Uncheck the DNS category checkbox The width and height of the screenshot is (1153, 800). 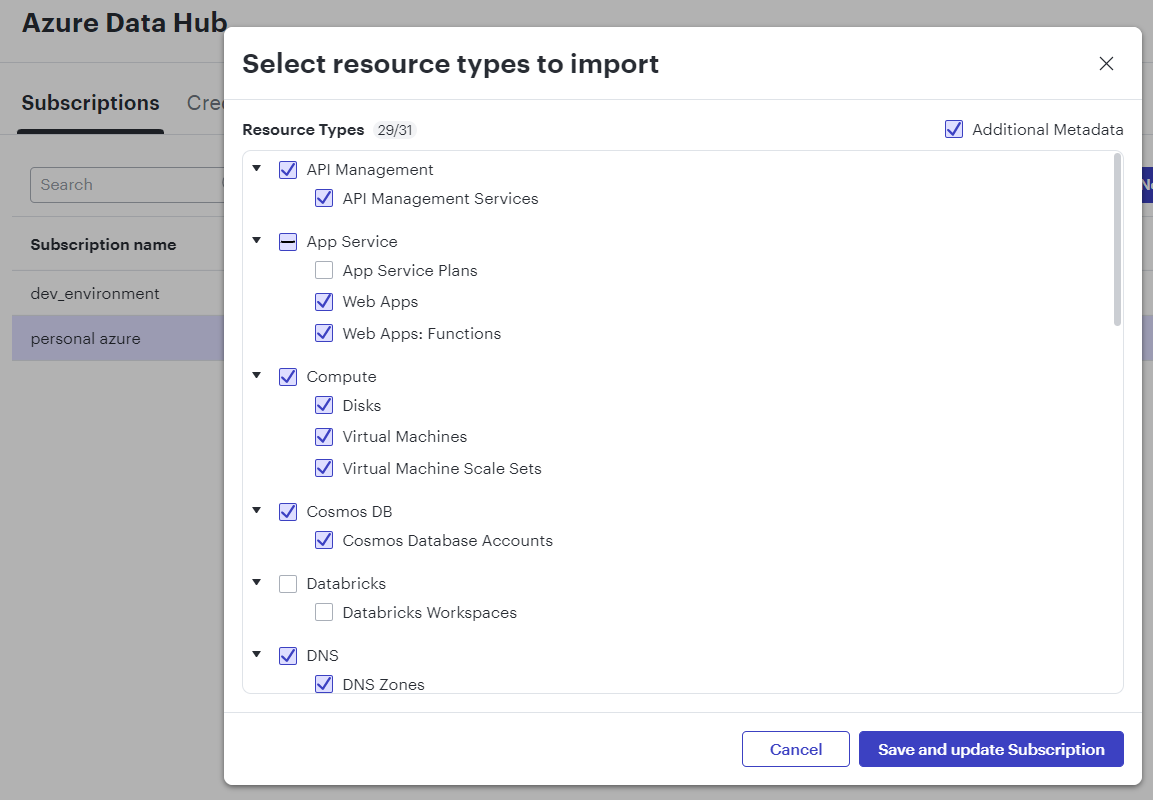[288, 656]
